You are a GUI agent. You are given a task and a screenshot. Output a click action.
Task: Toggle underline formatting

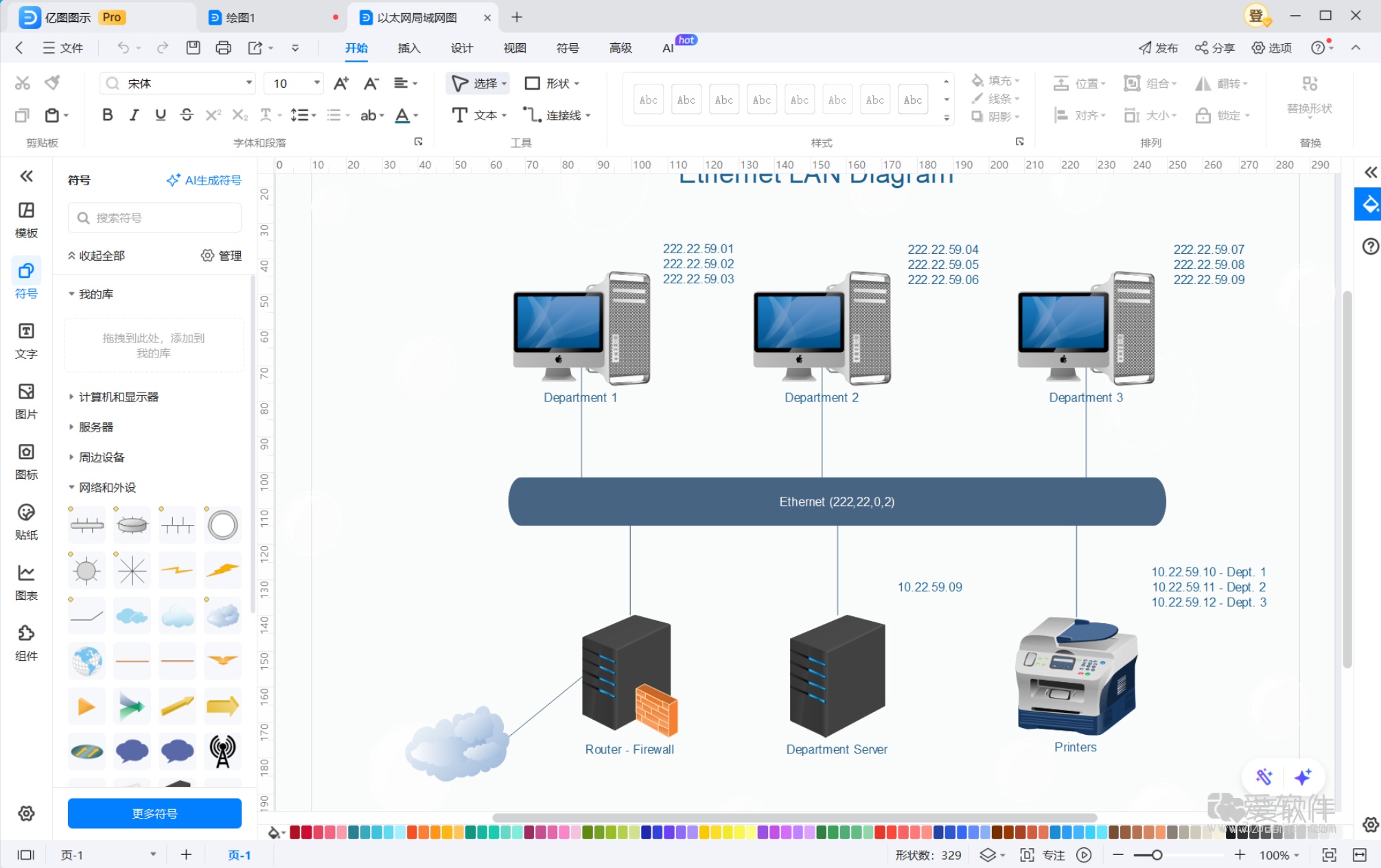[x=160, y=115]
